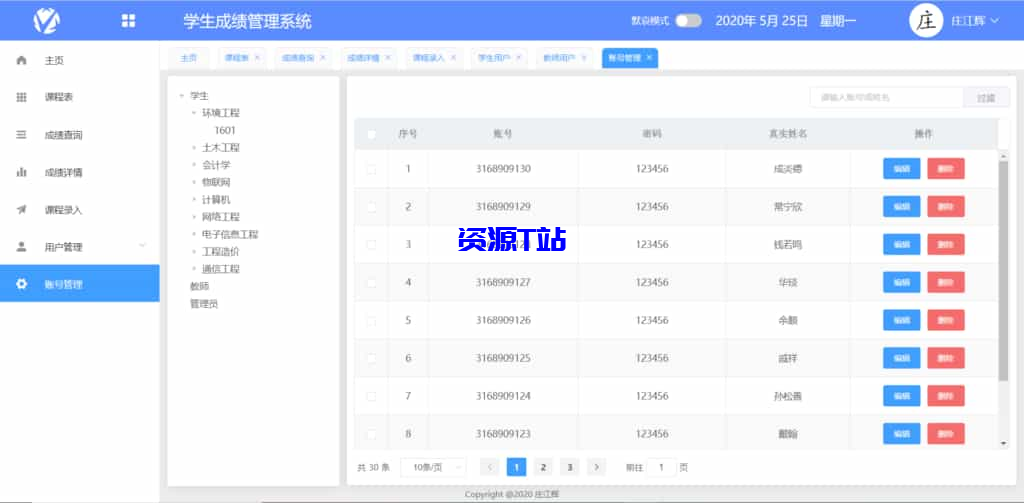Collapse the 环境工程 tree node
Screen dimensions: 1024x503
tap(194, 113)
